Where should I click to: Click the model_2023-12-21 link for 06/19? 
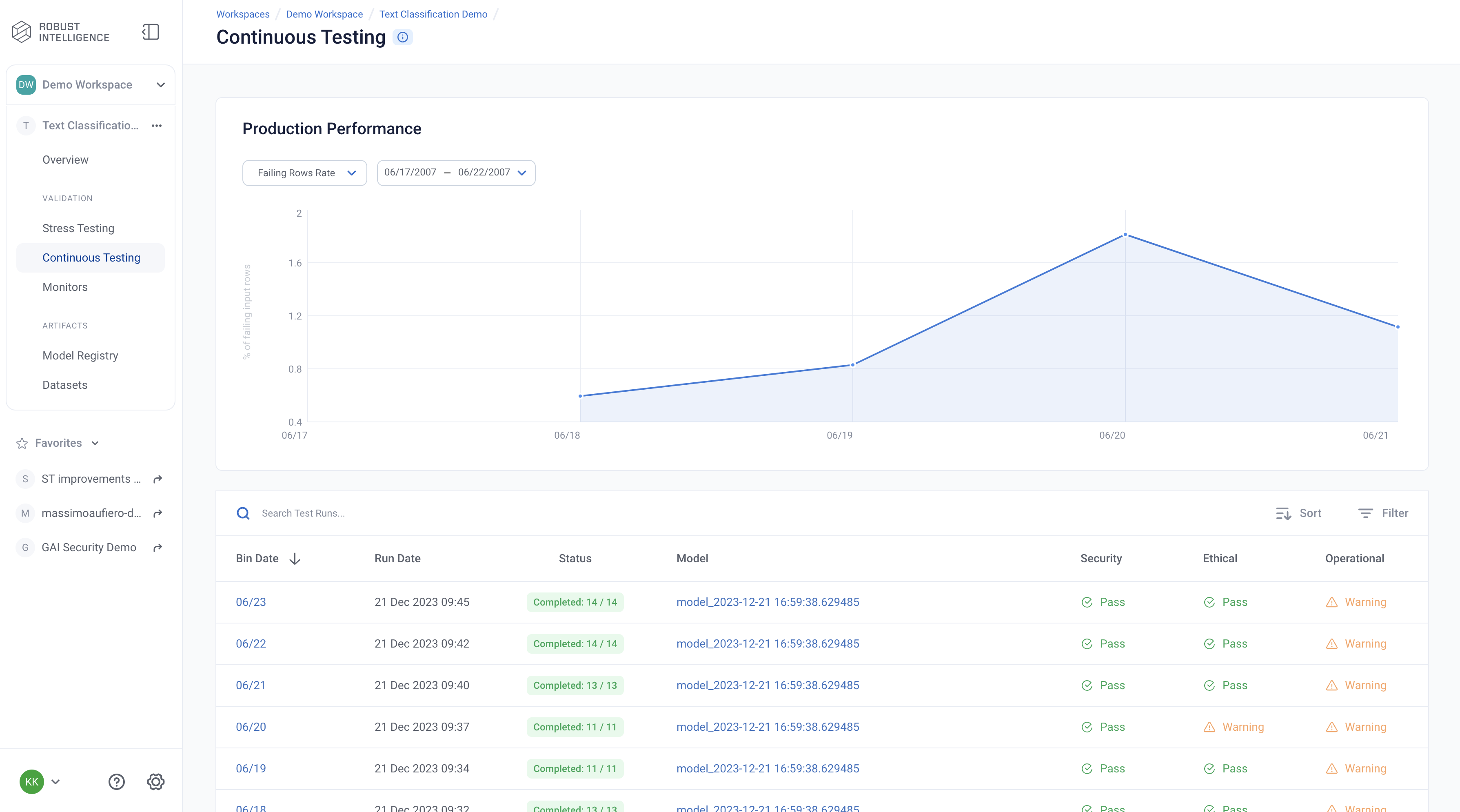pos(767,768)
